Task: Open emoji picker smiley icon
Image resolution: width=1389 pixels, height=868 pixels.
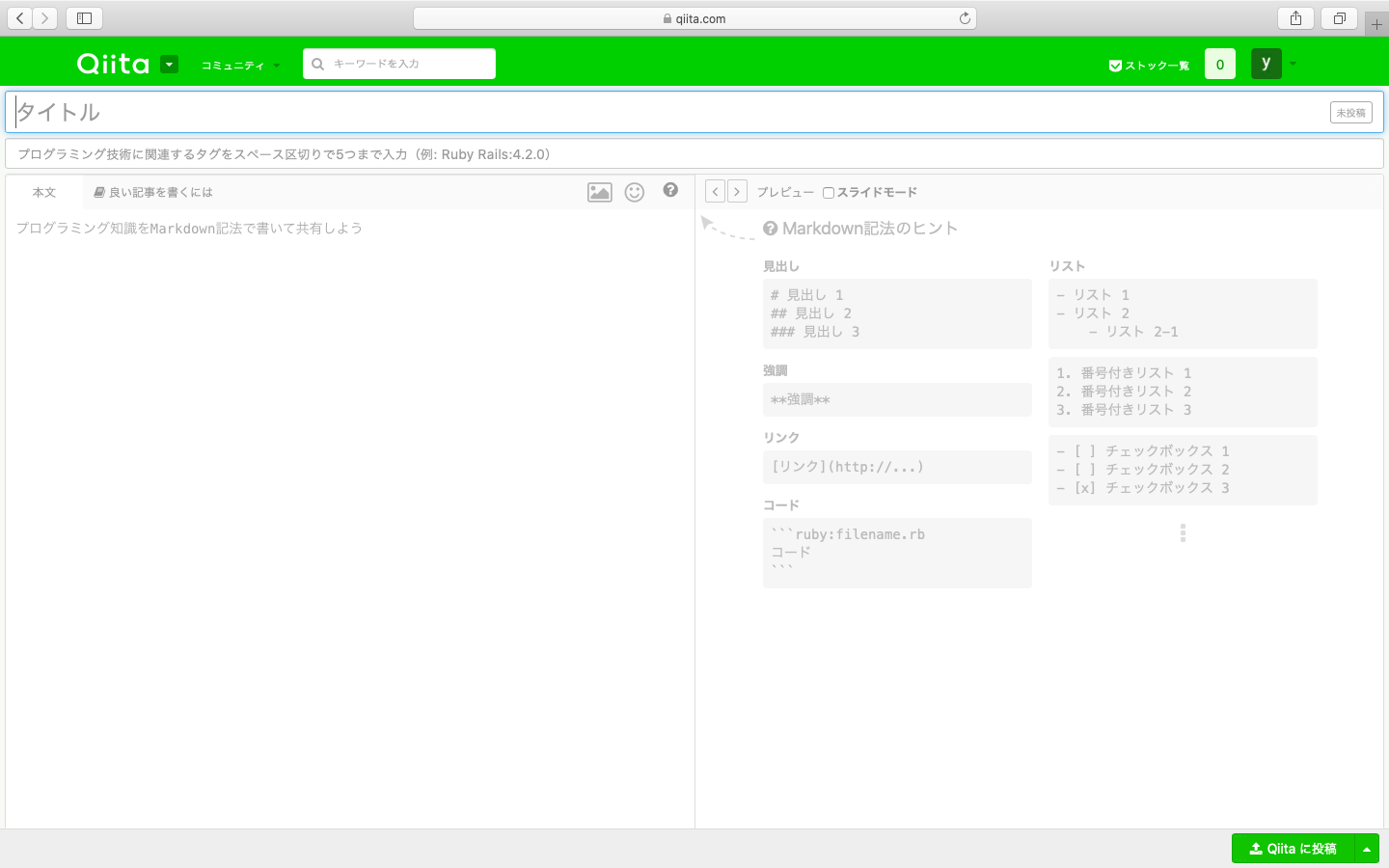Action: [635, 192]
